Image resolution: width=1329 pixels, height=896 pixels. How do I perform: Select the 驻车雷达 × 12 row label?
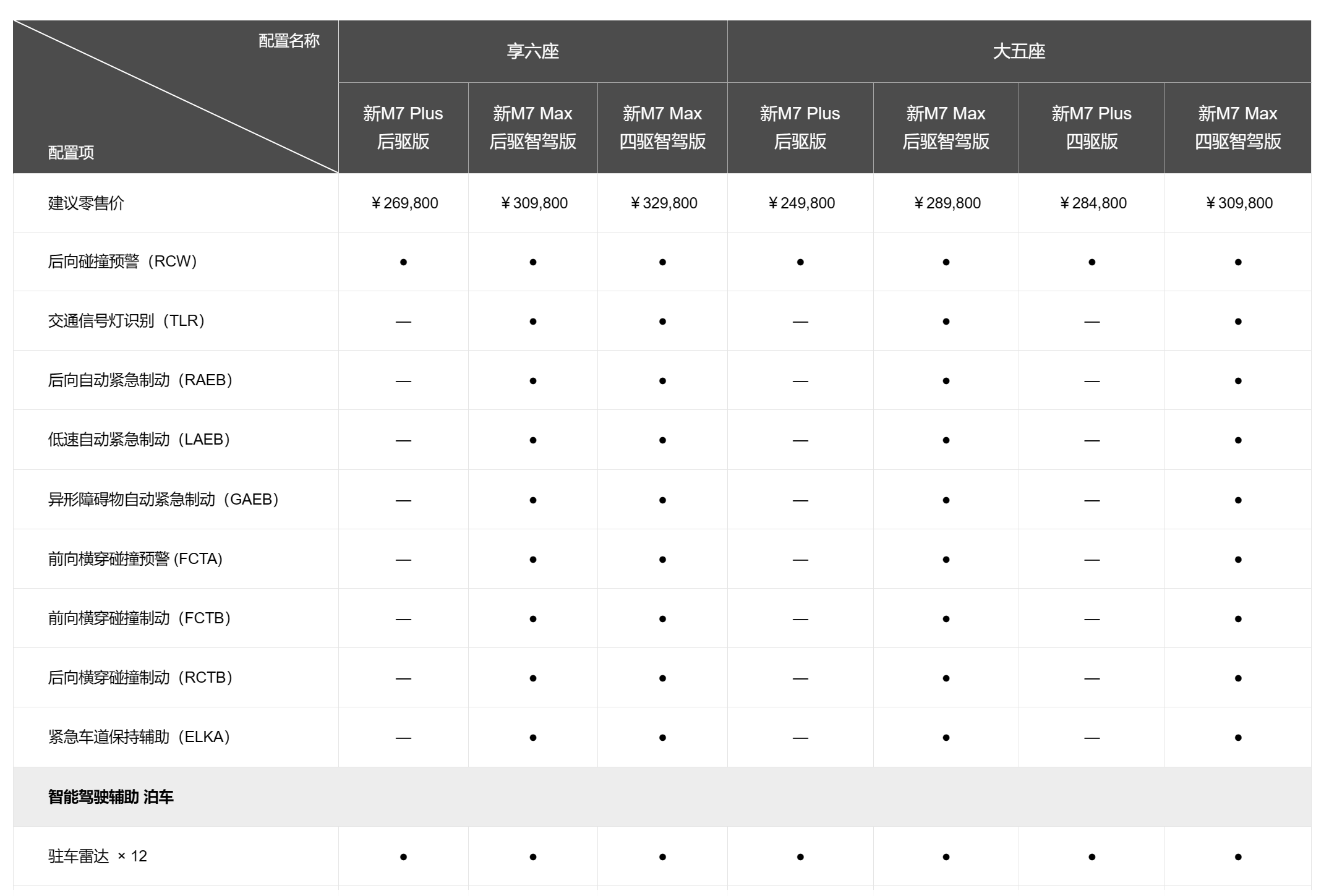(x=98, y=856)
